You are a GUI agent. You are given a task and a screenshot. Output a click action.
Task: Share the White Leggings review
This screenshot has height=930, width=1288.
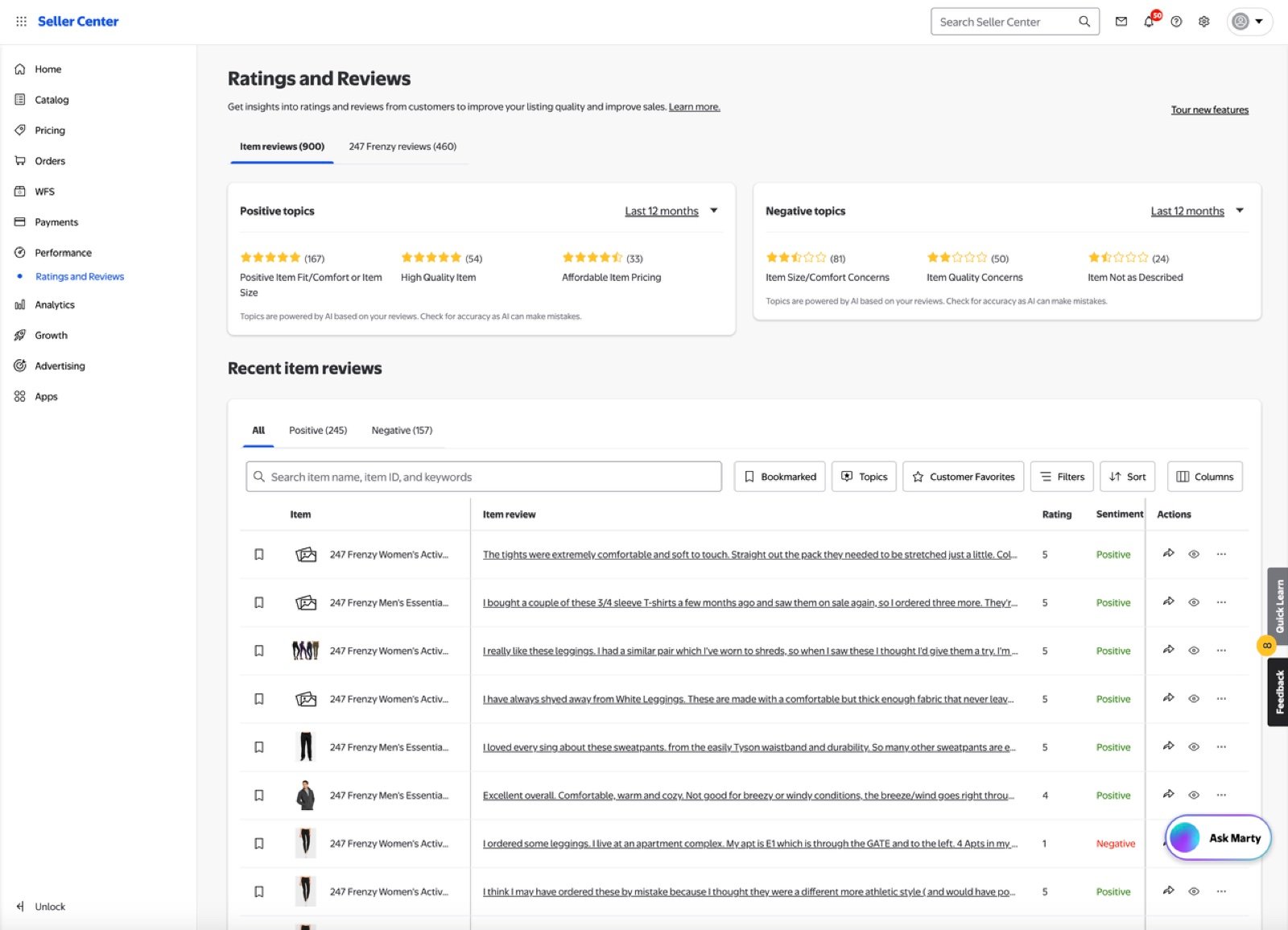coord(1168,698)
